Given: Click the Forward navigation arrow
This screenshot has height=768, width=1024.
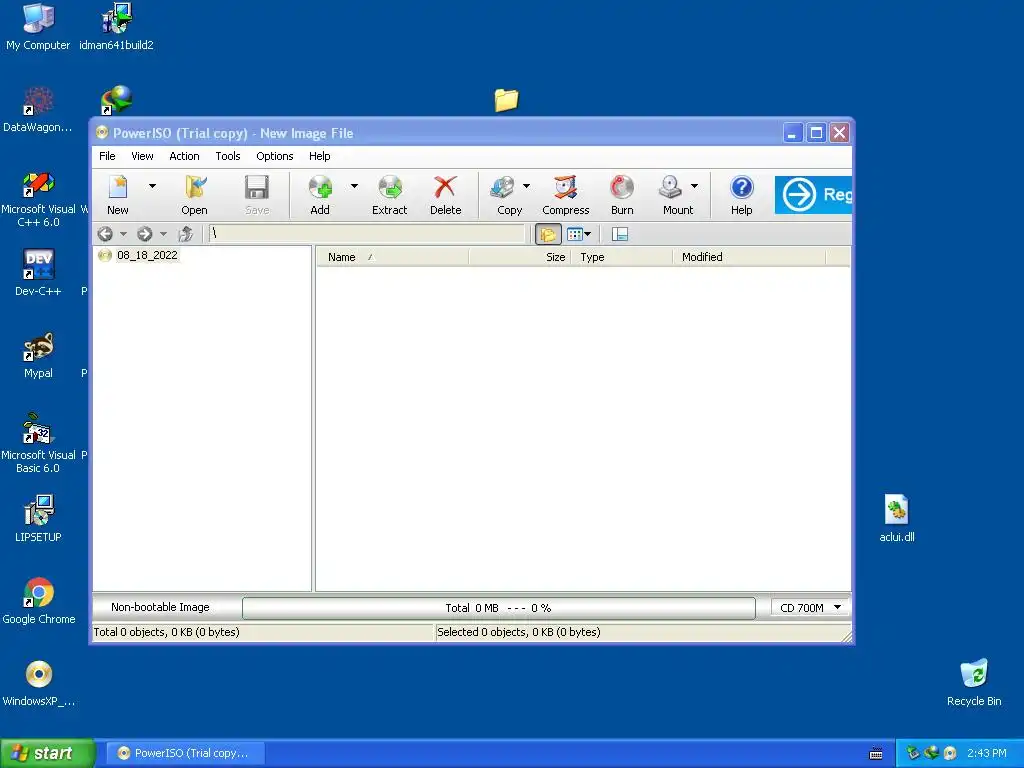Looking at the screenshot, I should [144, 234].
